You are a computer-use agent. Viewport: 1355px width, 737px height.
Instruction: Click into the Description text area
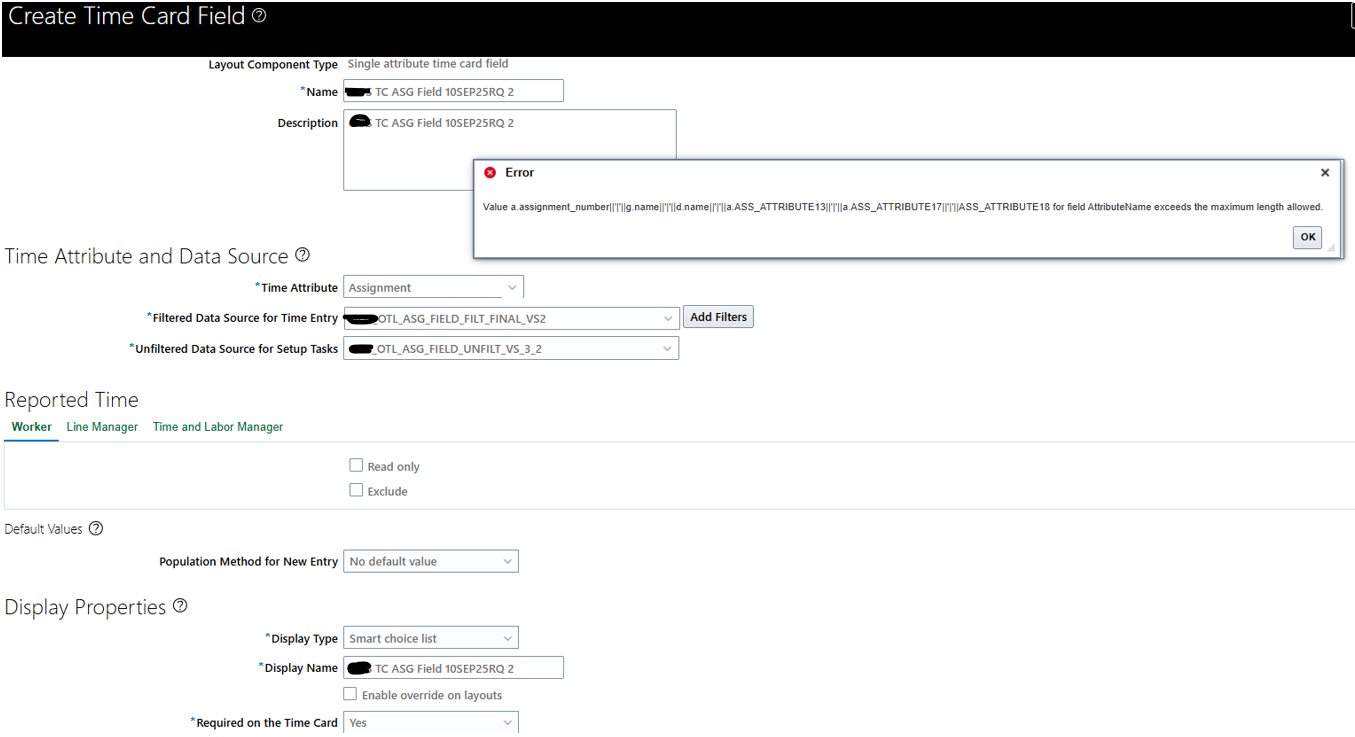pyautogui.click(x=510, y=150)
